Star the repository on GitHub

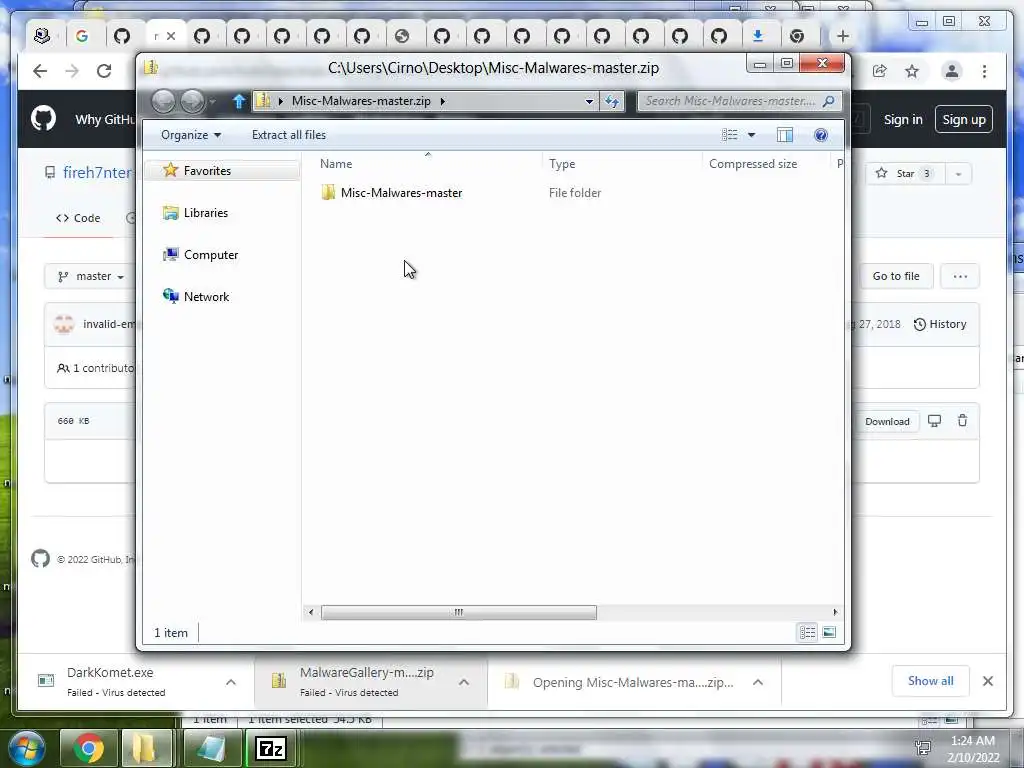pos(905,174)
